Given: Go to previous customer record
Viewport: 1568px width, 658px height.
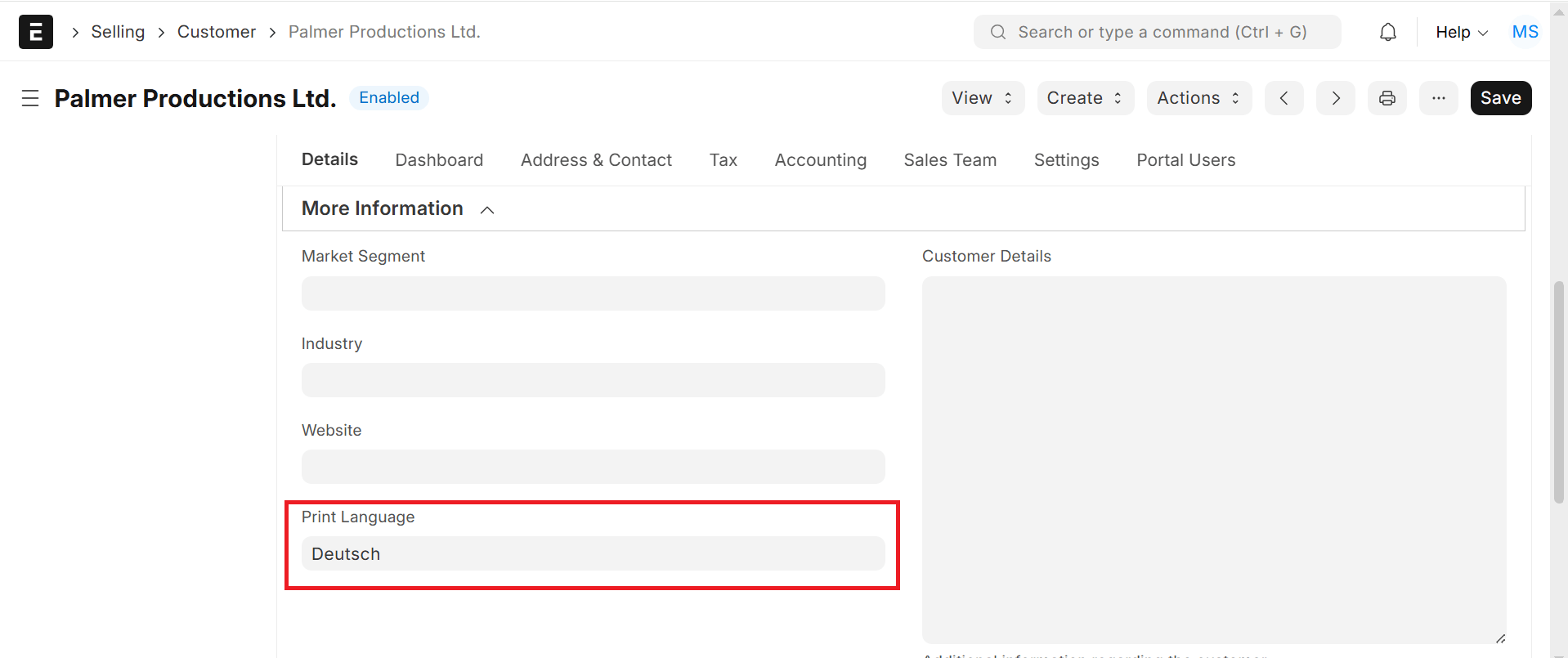Looking at the screenshot, I should point(1284,98).
